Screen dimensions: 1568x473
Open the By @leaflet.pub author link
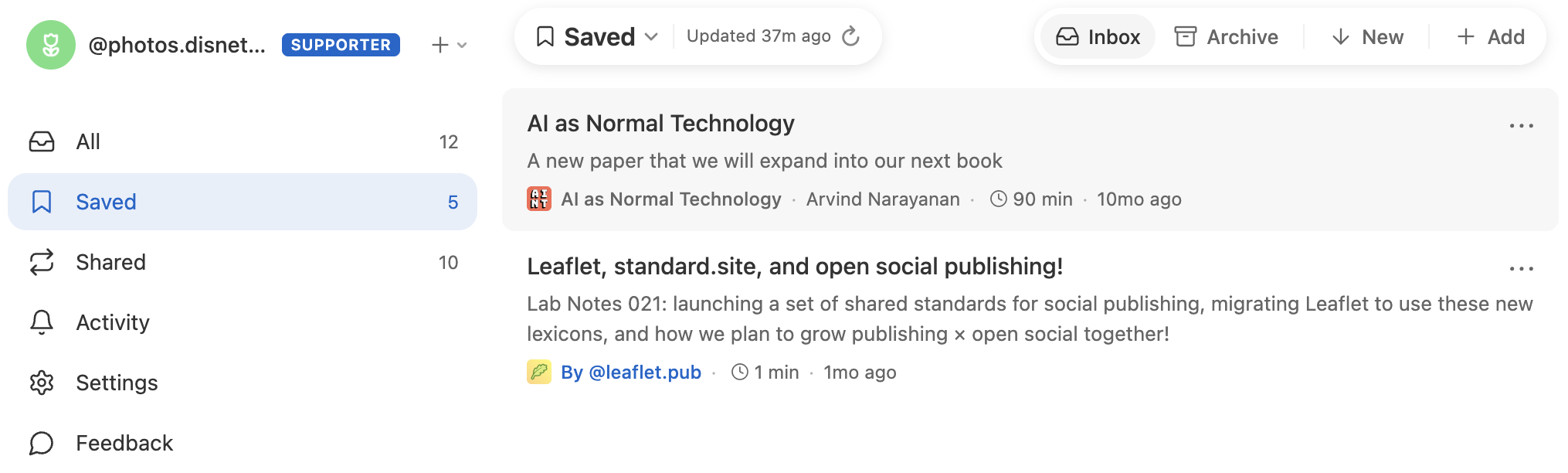[630, 373]
